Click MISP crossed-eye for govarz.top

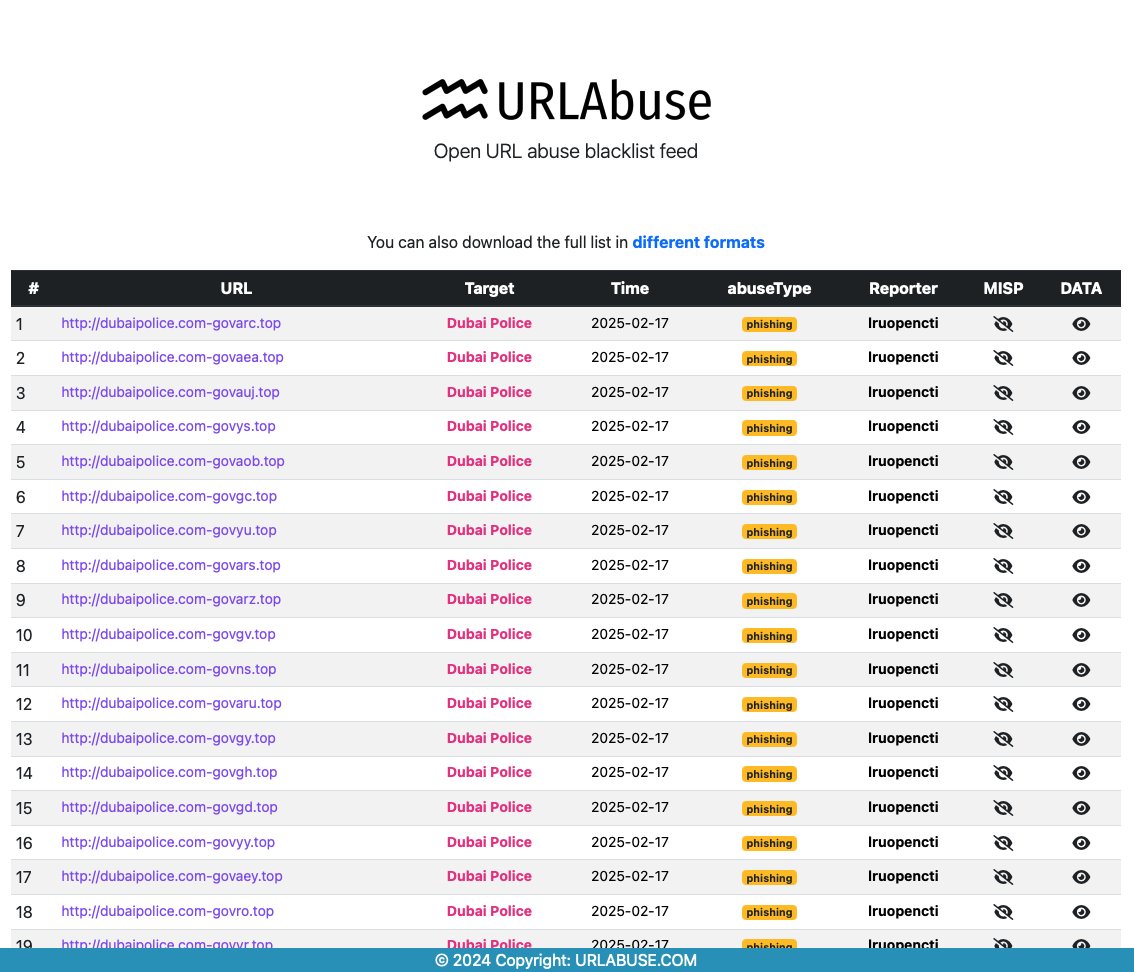point(1003,600)
